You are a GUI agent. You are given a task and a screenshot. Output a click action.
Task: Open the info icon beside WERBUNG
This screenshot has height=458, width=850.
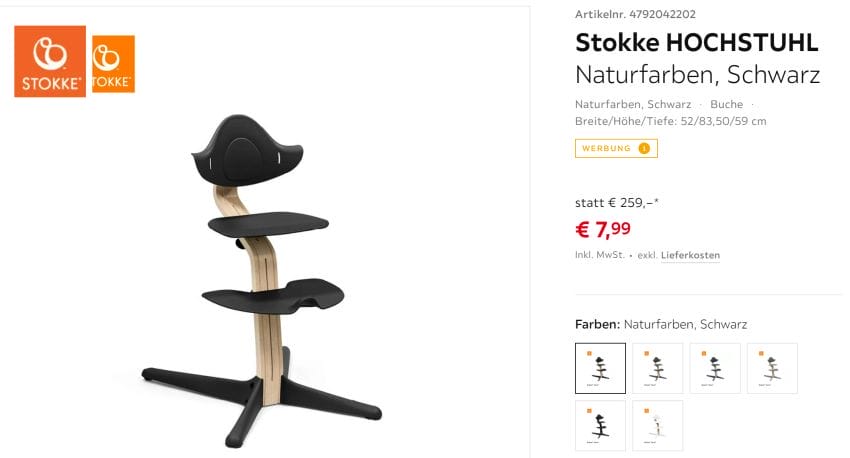tap(644, 148)
